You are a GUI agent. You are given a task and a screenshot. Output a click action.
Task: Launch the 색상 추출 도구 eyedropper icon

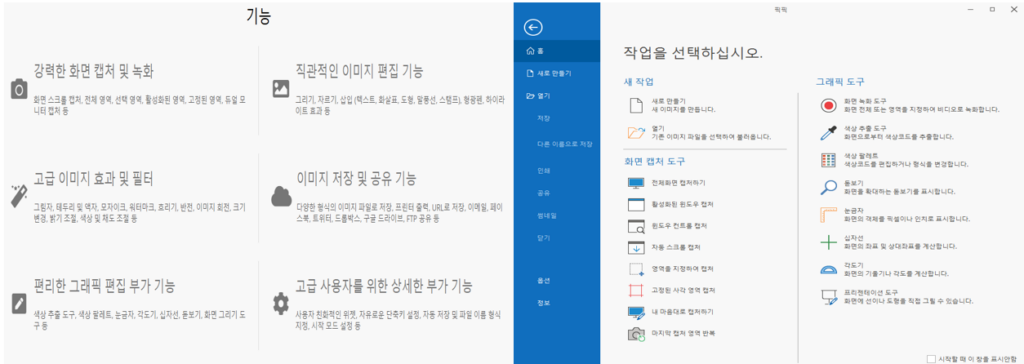click(x=828, y=133)
